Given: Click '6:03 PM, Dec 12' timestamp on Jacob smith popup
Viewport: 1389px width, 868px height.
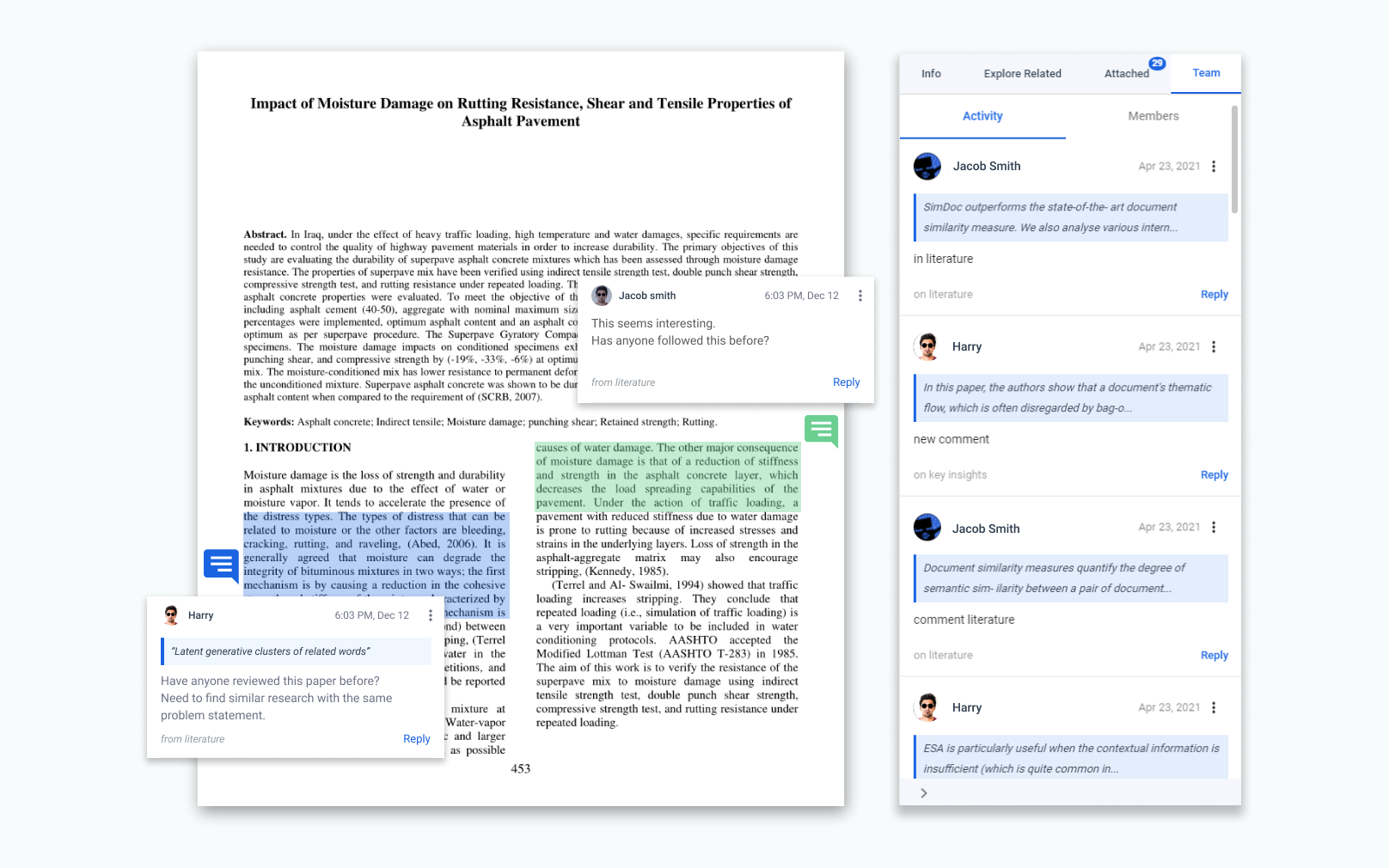Looking at the screenshot, I should (801, 296).
